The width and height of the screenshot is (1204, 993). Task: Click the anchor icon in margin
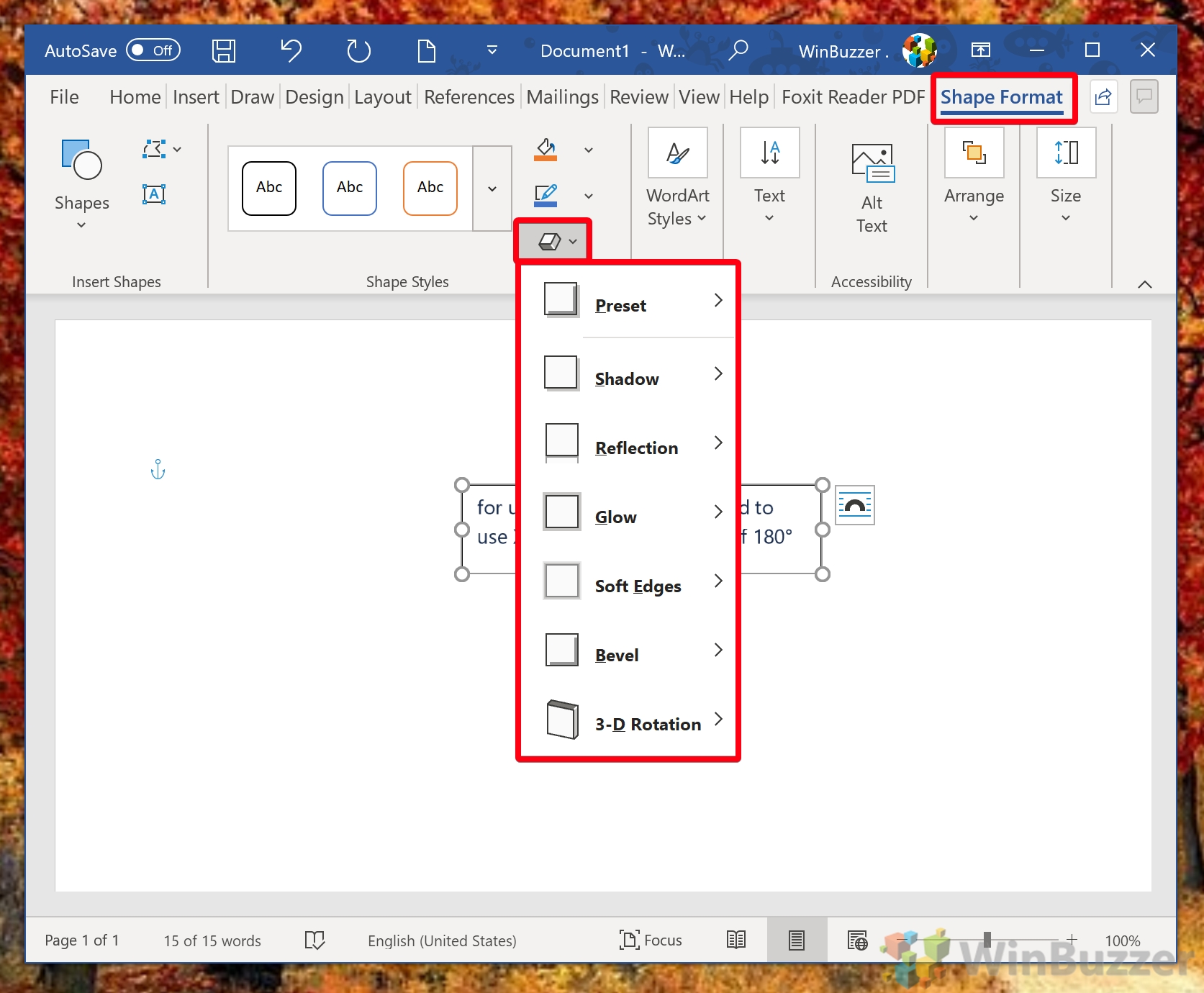pyautogui.click(x=158, y=470)
